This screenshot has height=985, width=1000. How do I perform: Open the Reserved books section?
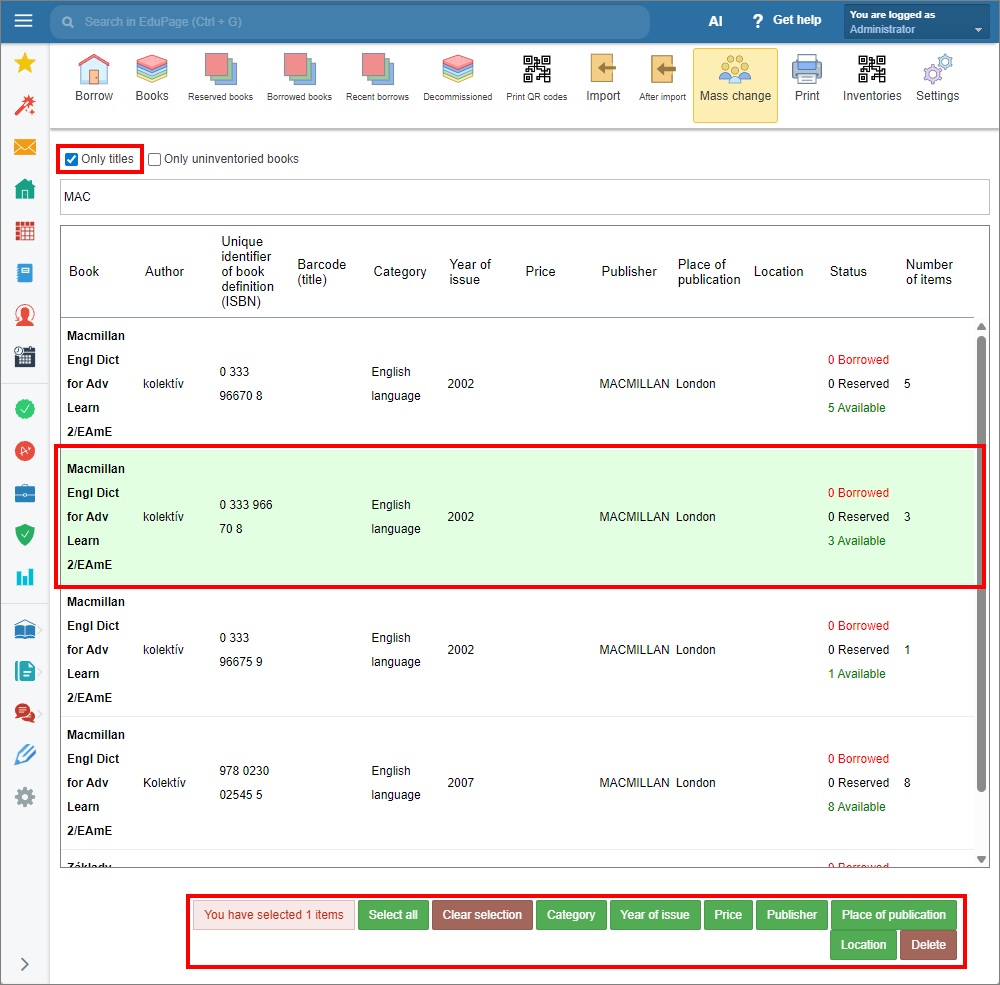click(220, 78)
